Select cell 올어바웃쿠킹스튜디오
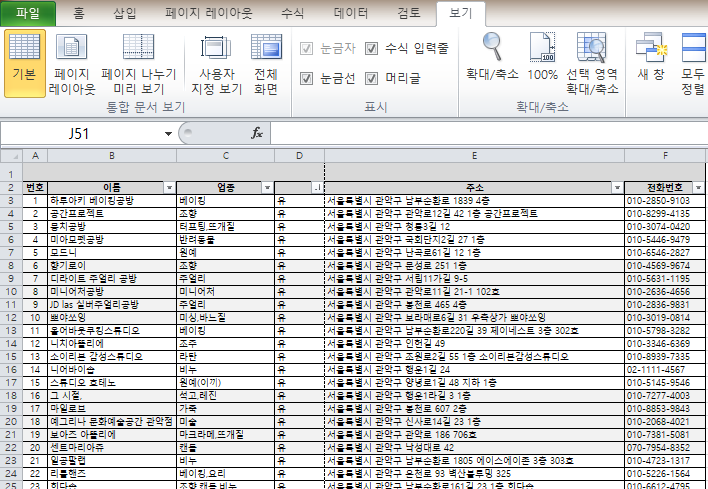Image resolution: width=708 pixels, height=489 pixels. pos(112,331)
